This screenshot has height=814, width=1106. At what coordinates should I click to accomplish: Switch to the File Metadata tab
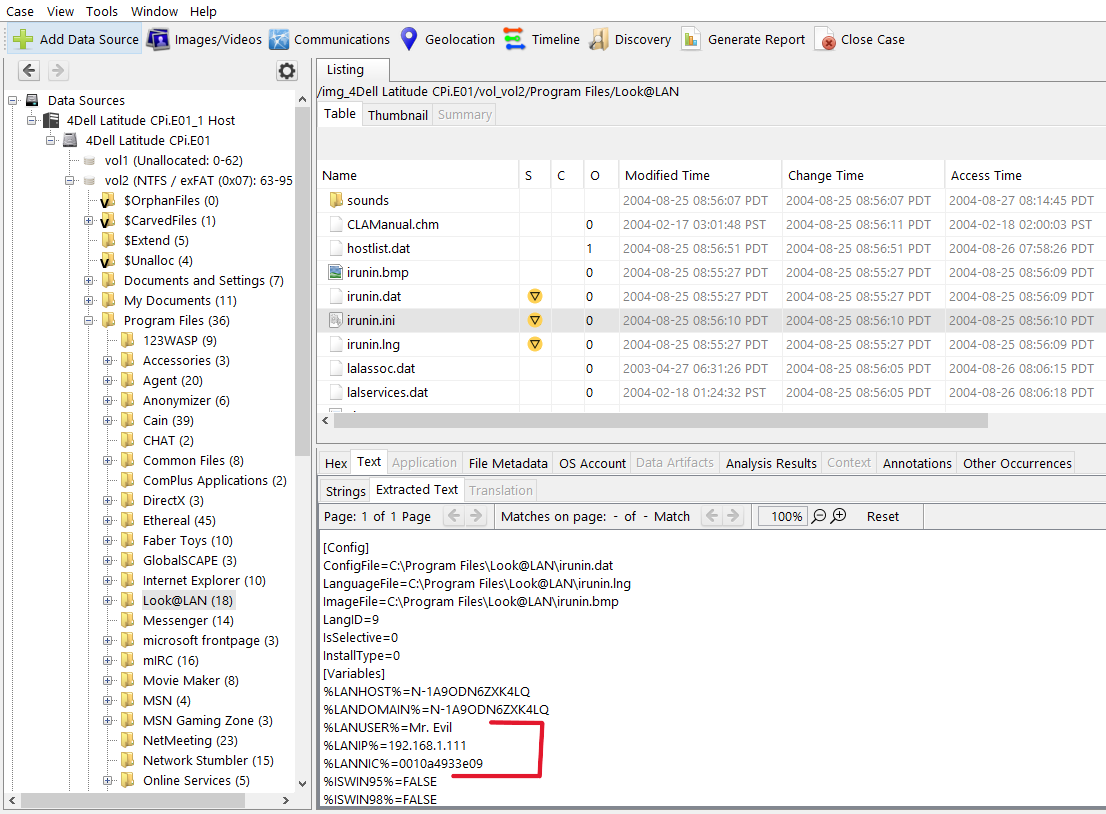(x=508, y=463)
